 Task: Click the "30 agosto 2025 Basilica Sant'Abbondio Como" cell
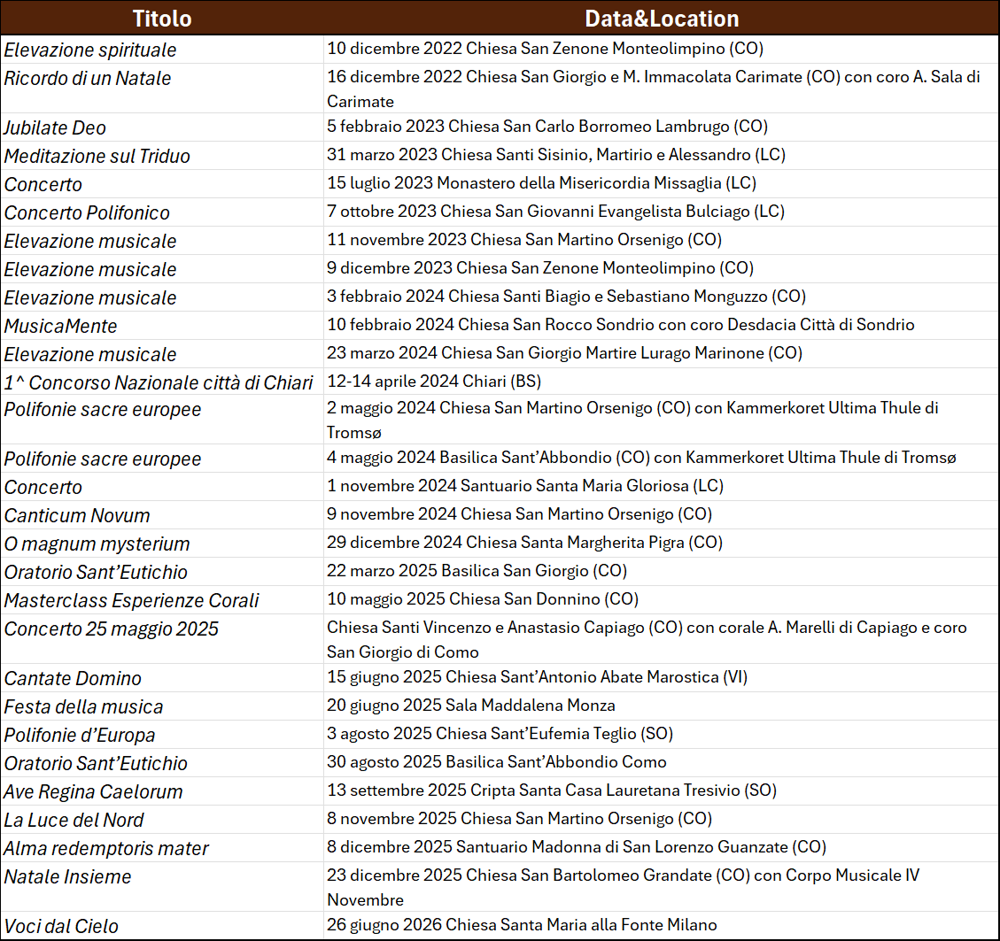click(661, 762)
